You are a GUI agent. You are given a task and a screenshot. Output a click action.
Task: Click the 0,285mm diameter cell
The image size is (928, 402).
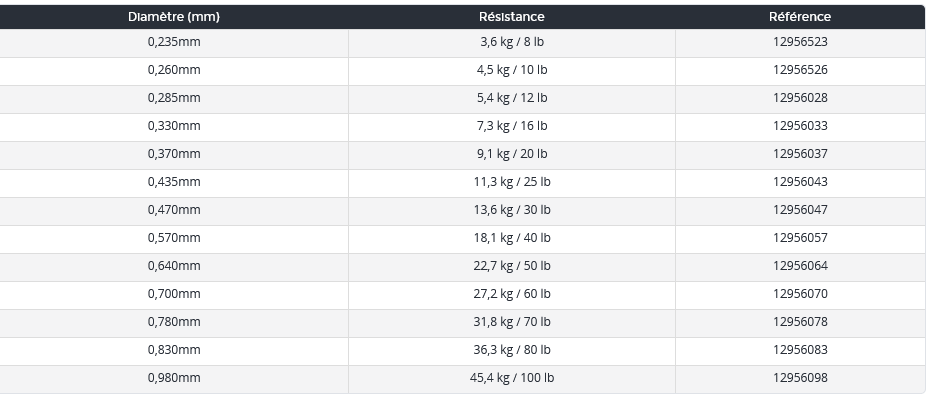pos(174,98)
